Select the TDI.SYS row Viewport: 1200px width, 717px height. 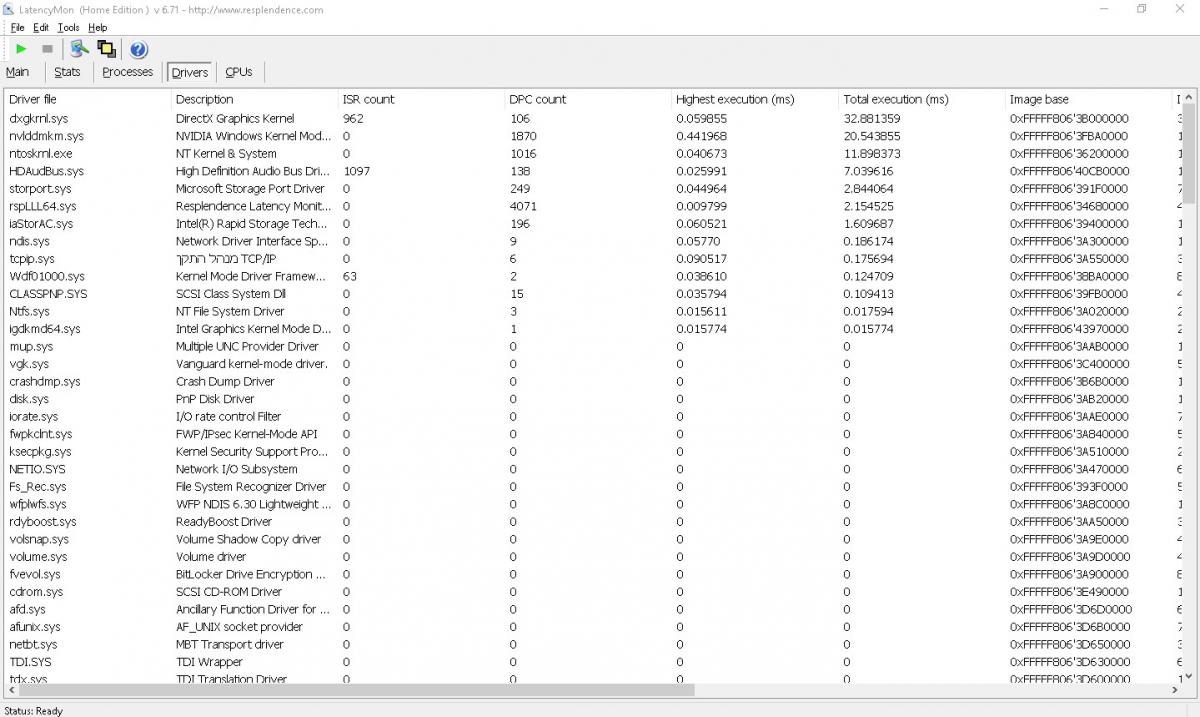coord(592,661)
